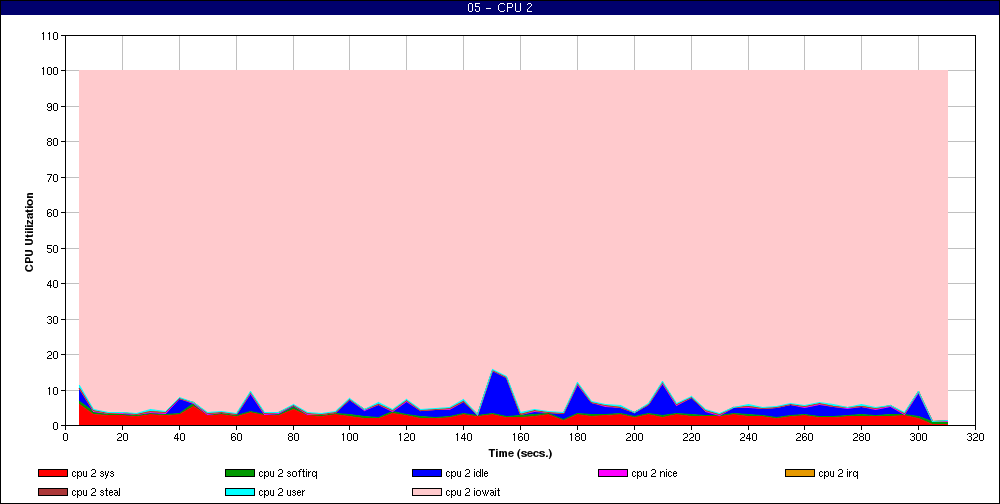Click the idle peak near 210 seconds
1000x504 pixels.
(x=663, y=399)
